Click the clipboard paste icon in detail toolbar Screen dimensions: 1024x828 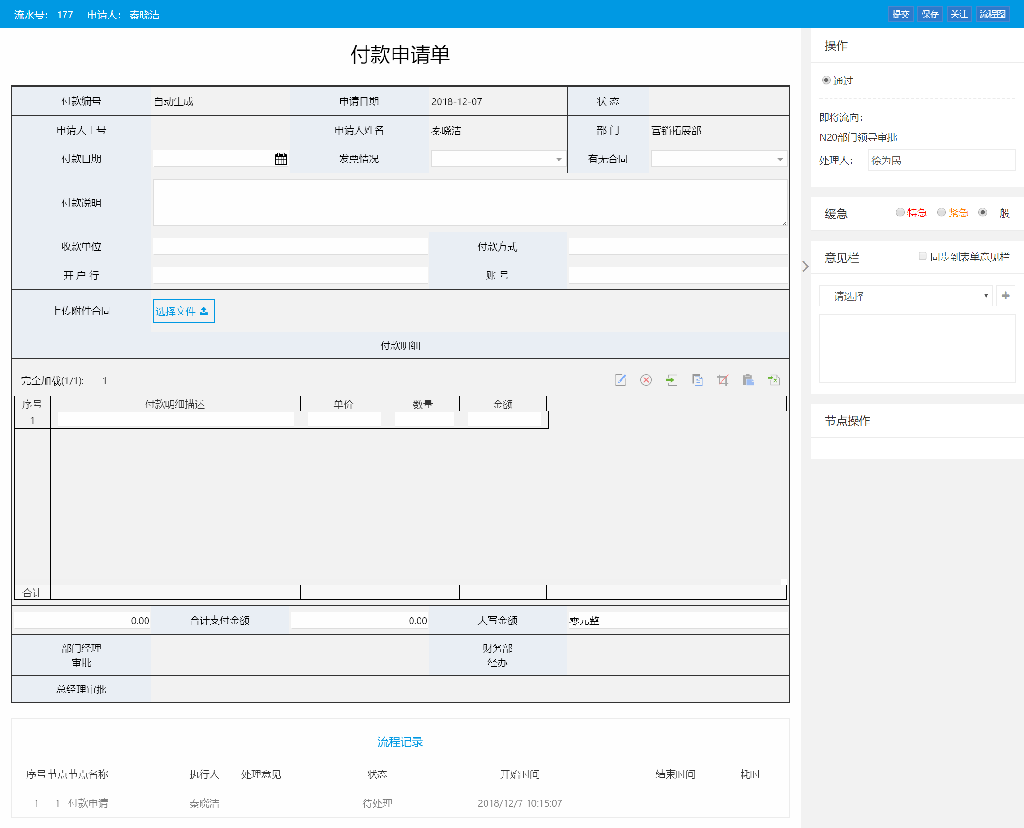[748, 380]
